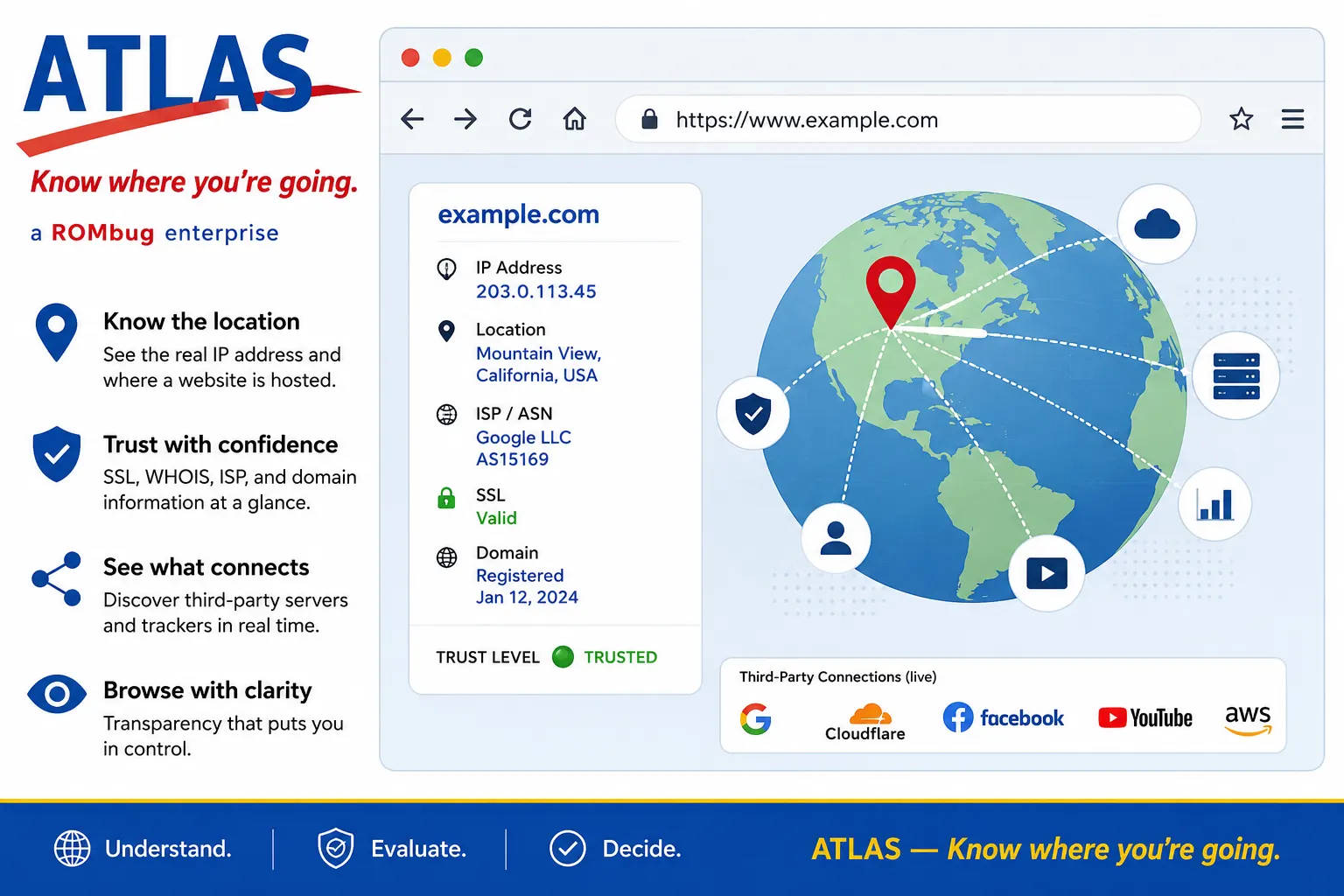1344x896 pixels.
Task: Select the cloud node beside the globe
Action: tap(1157, 224)
